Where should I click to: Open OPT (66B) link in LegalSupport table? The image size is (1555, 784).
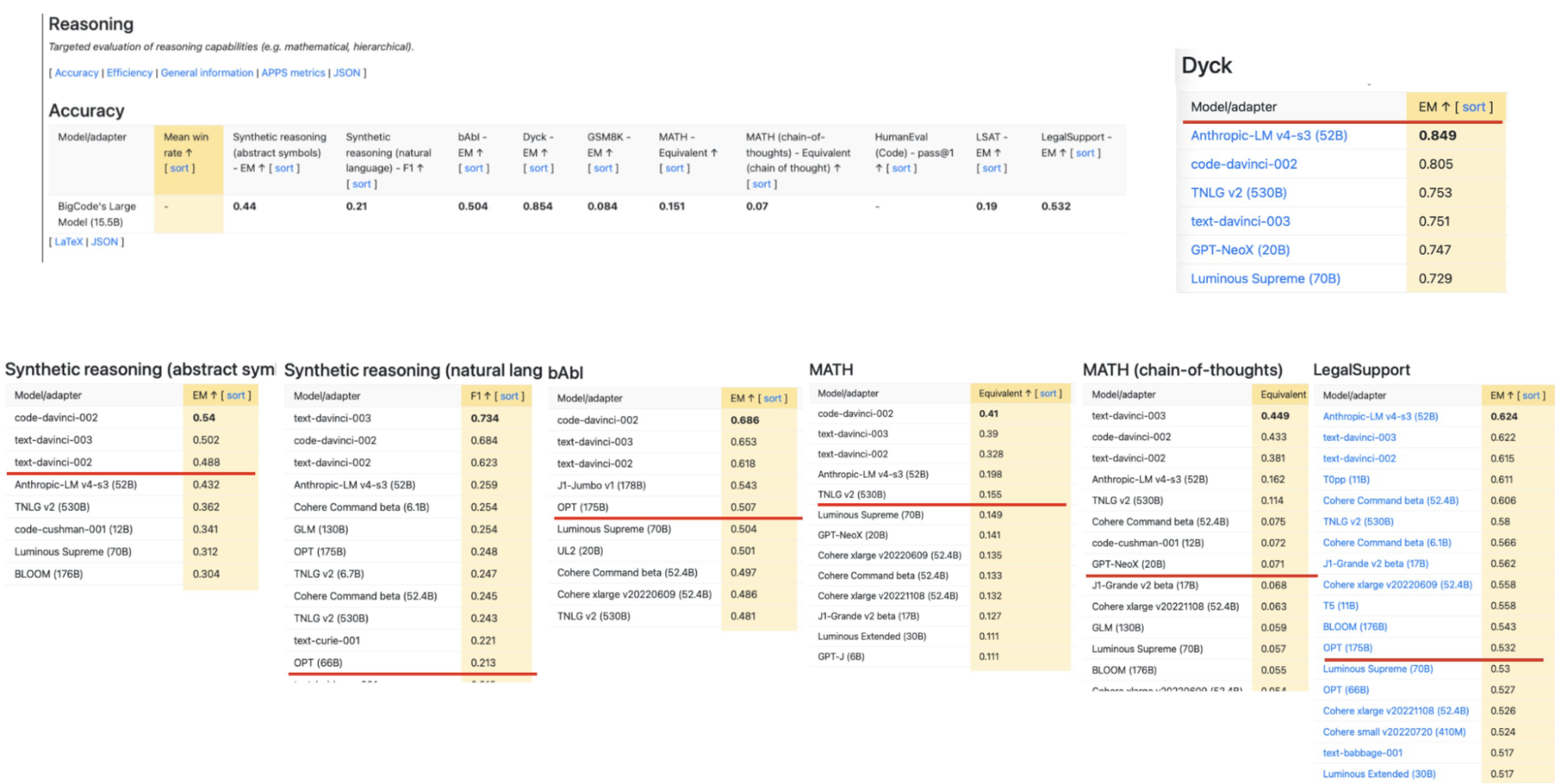[1346, 690]
